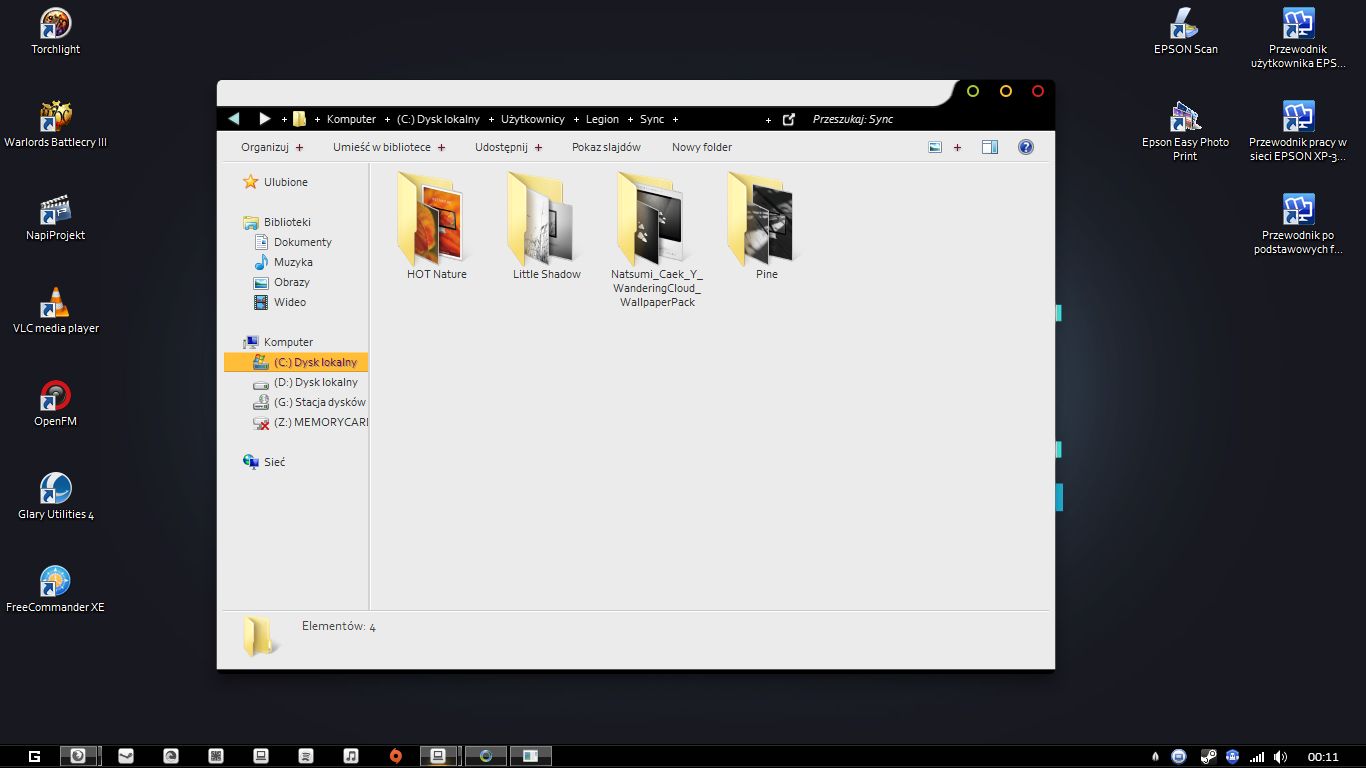Click the Przeszukaj: Sync search field

[x=880, y=119]
